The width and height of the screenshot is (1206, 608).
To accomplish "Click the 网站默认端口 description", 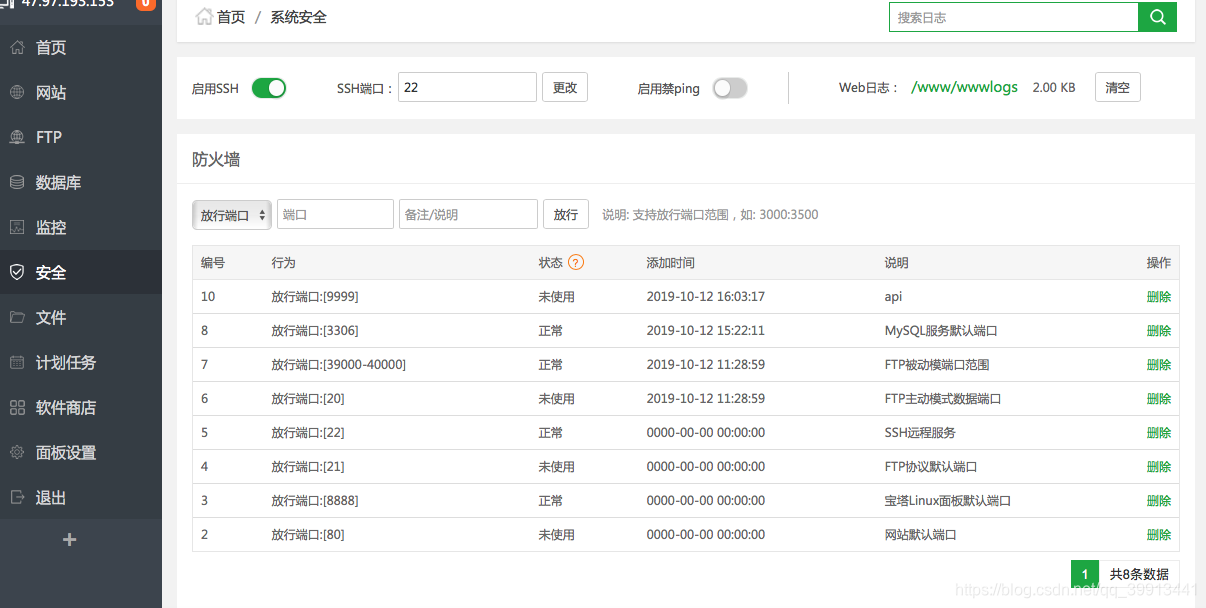I will (x=921, y=535).
